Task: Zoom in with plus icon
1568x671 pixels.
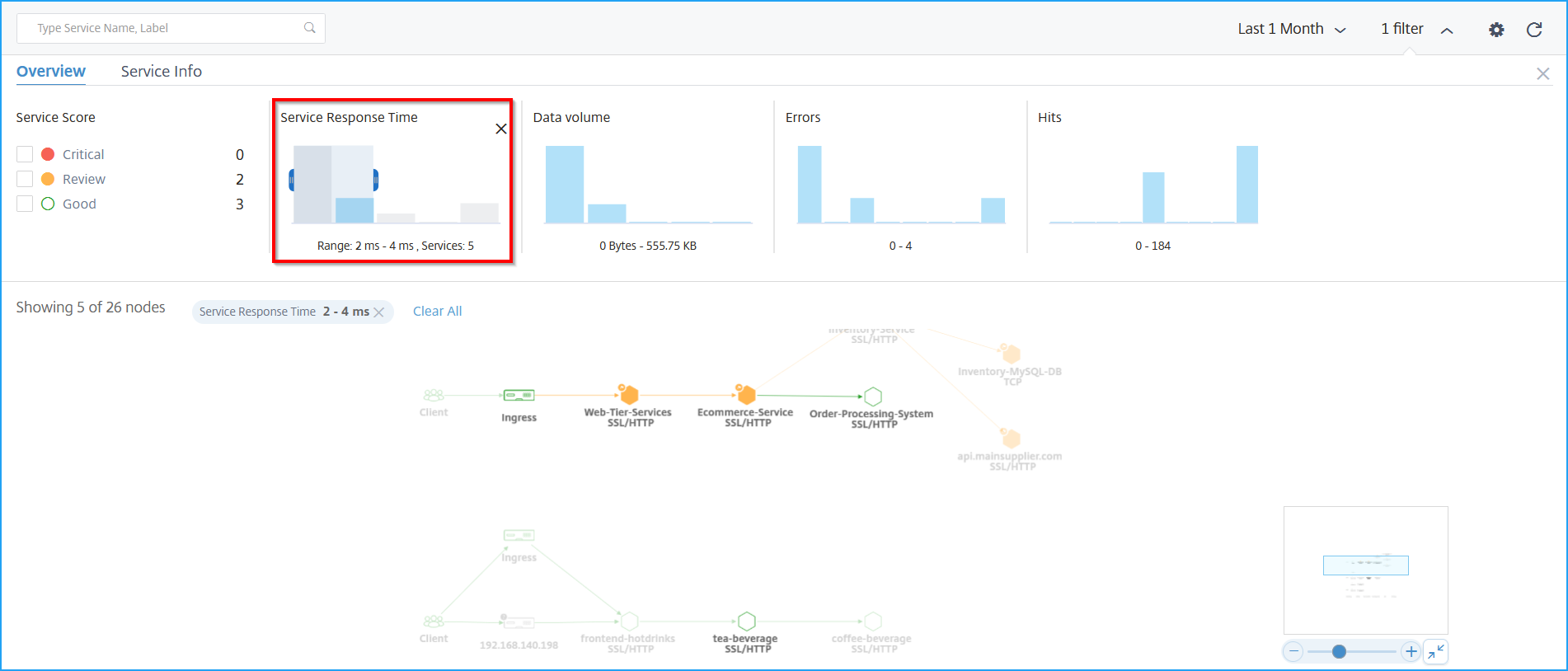Action: 1411,652
